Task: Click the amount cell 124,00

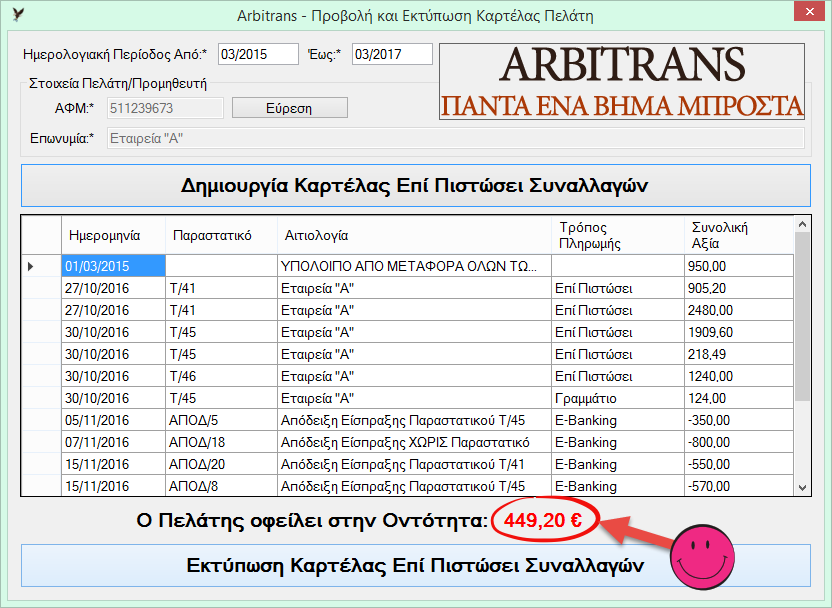Action: point(739,398)
